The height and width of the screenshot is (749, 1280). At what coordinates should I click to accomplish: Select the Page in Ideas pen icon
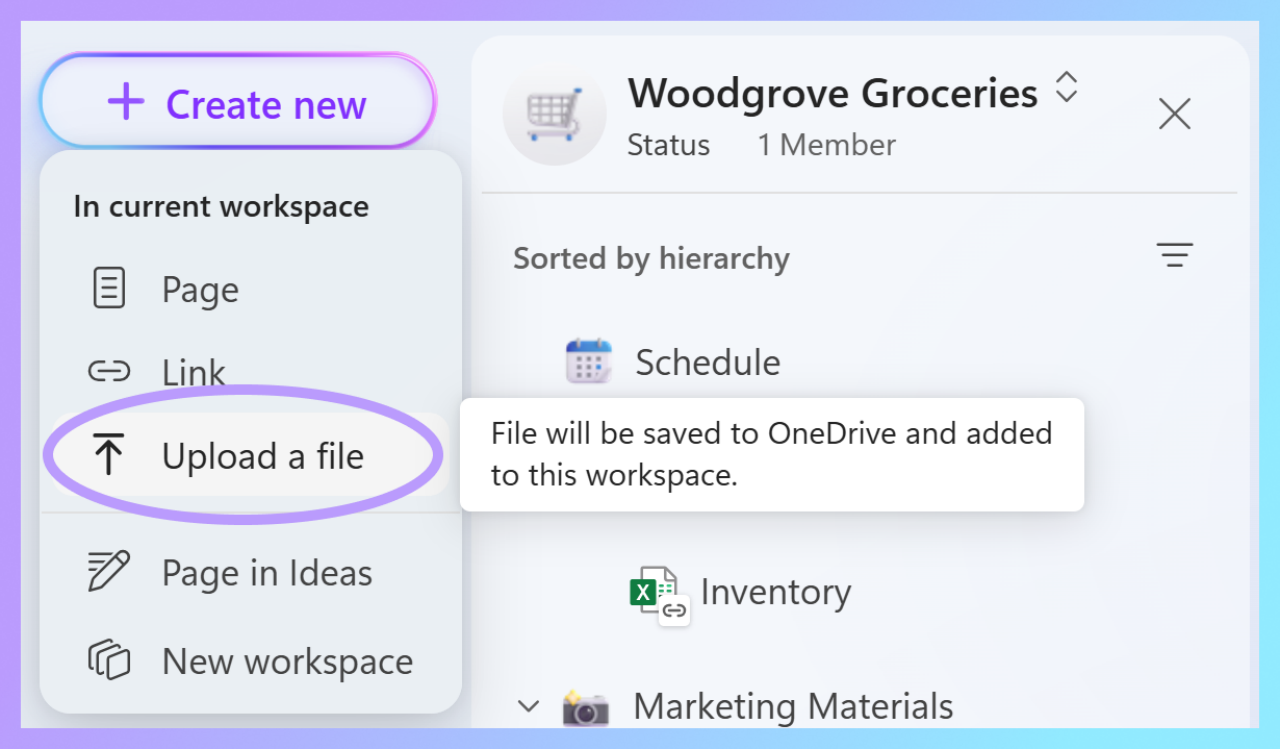[x=106, y=571]
